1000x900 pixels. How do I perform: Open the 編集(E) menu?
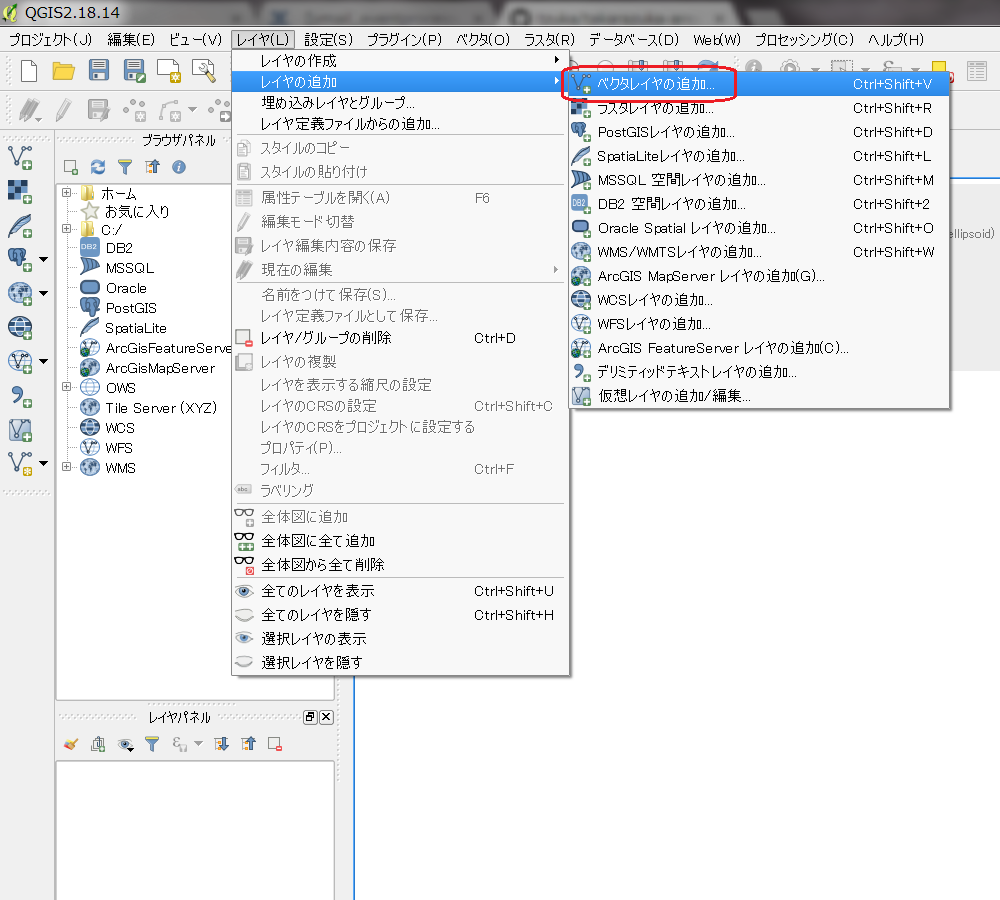pos(131,40)
